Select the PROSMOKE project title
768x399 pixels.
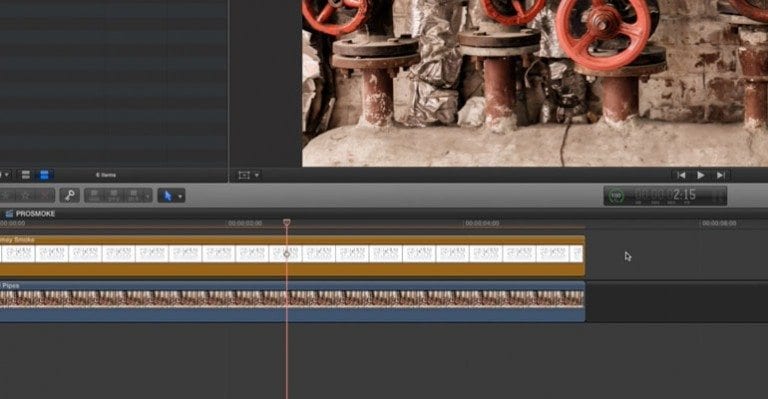35,213
